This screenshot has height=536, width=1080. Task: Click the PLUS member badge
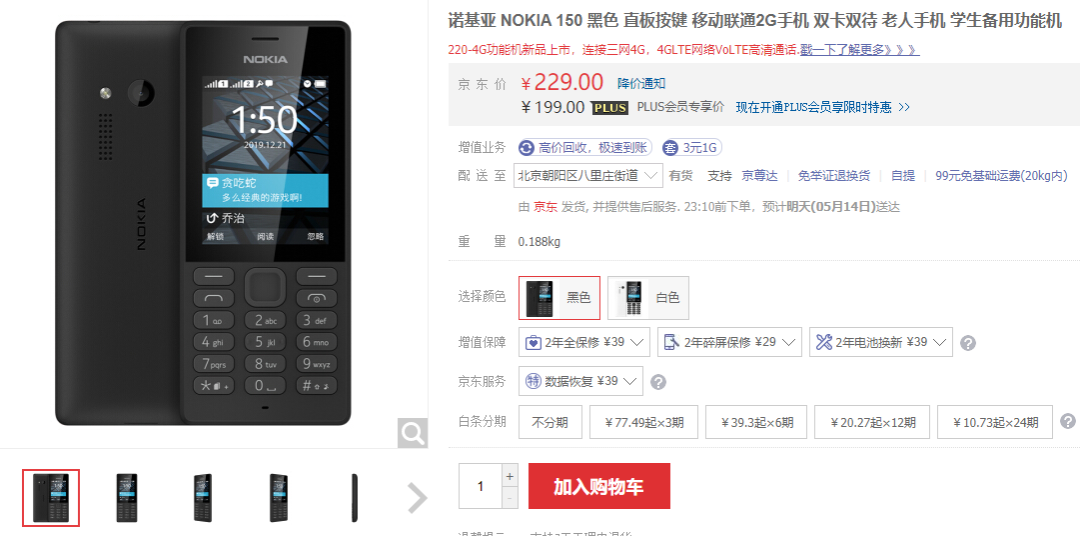click(x=610, y=107)
